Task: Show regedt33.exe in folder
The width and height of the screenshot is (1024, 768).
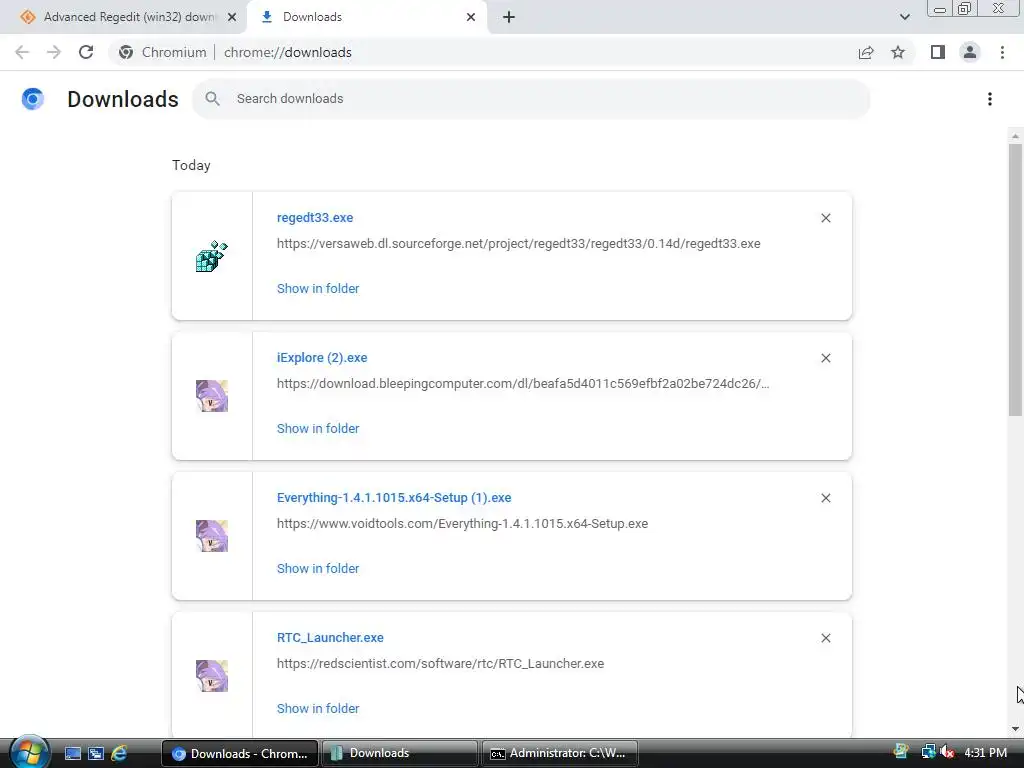Action: [318, 289]
